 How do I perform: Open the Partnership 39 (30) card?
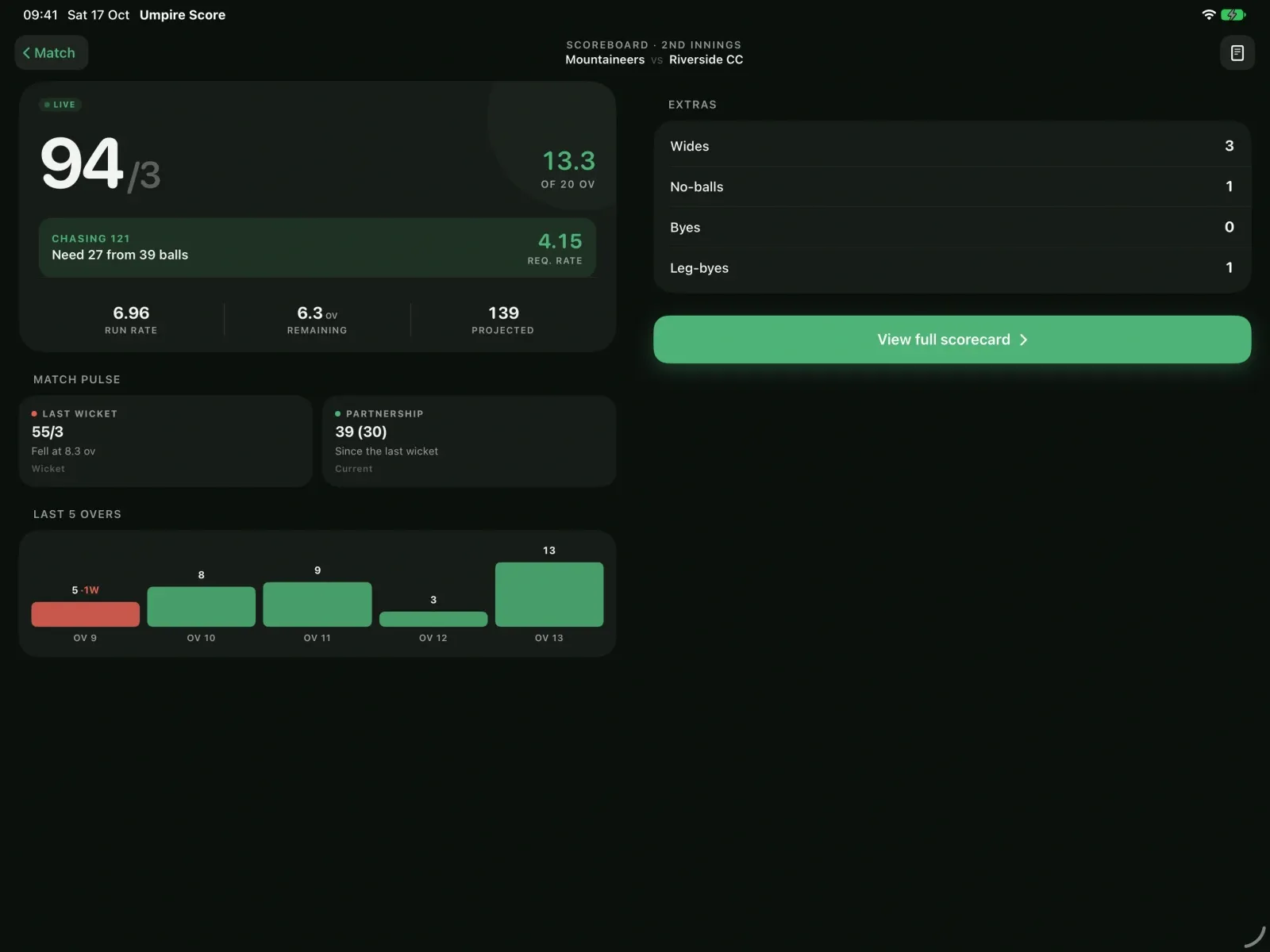(x=469, y=441)
